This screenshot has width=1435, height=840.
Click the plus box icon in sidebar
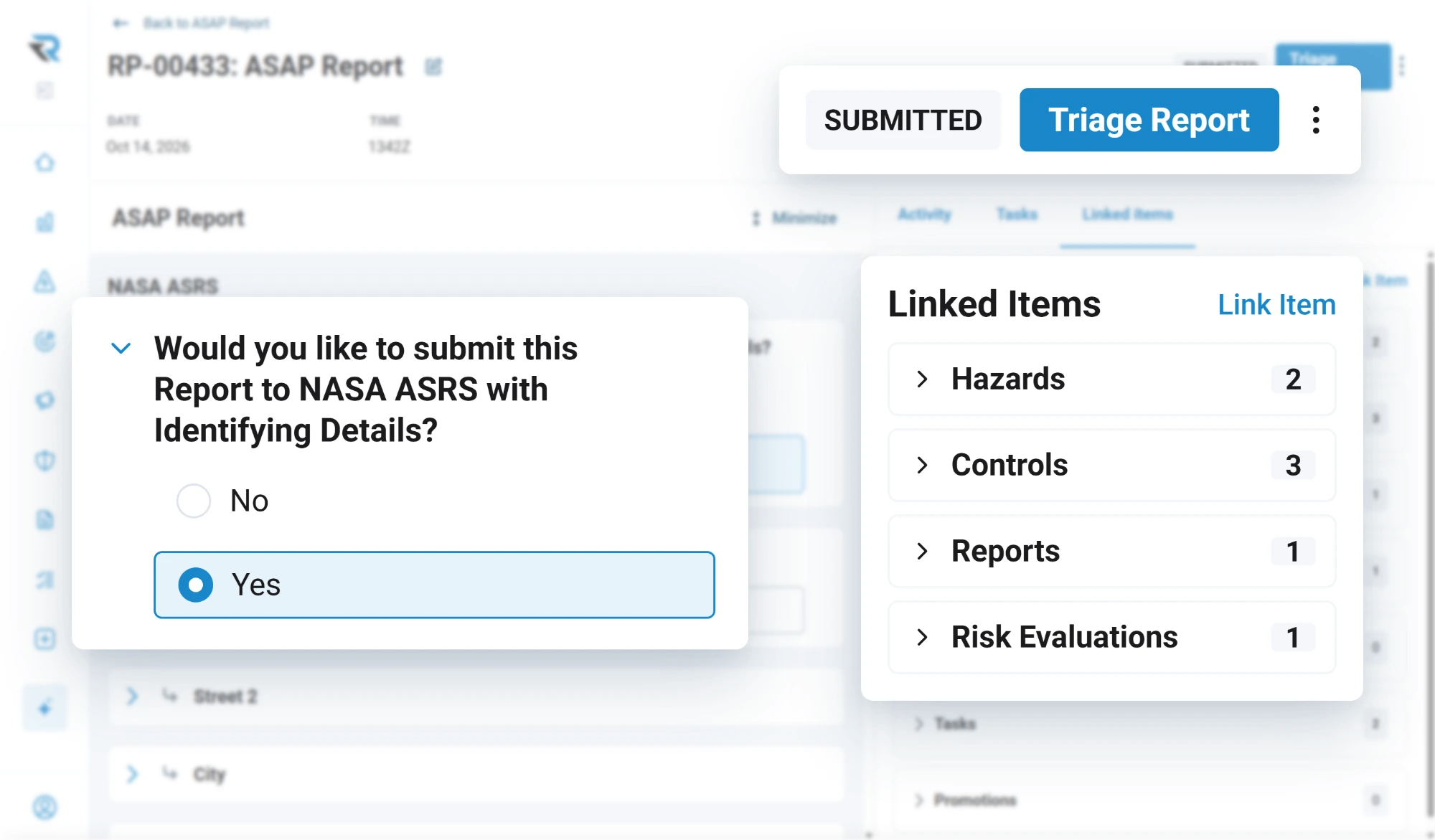coord(44,638)
